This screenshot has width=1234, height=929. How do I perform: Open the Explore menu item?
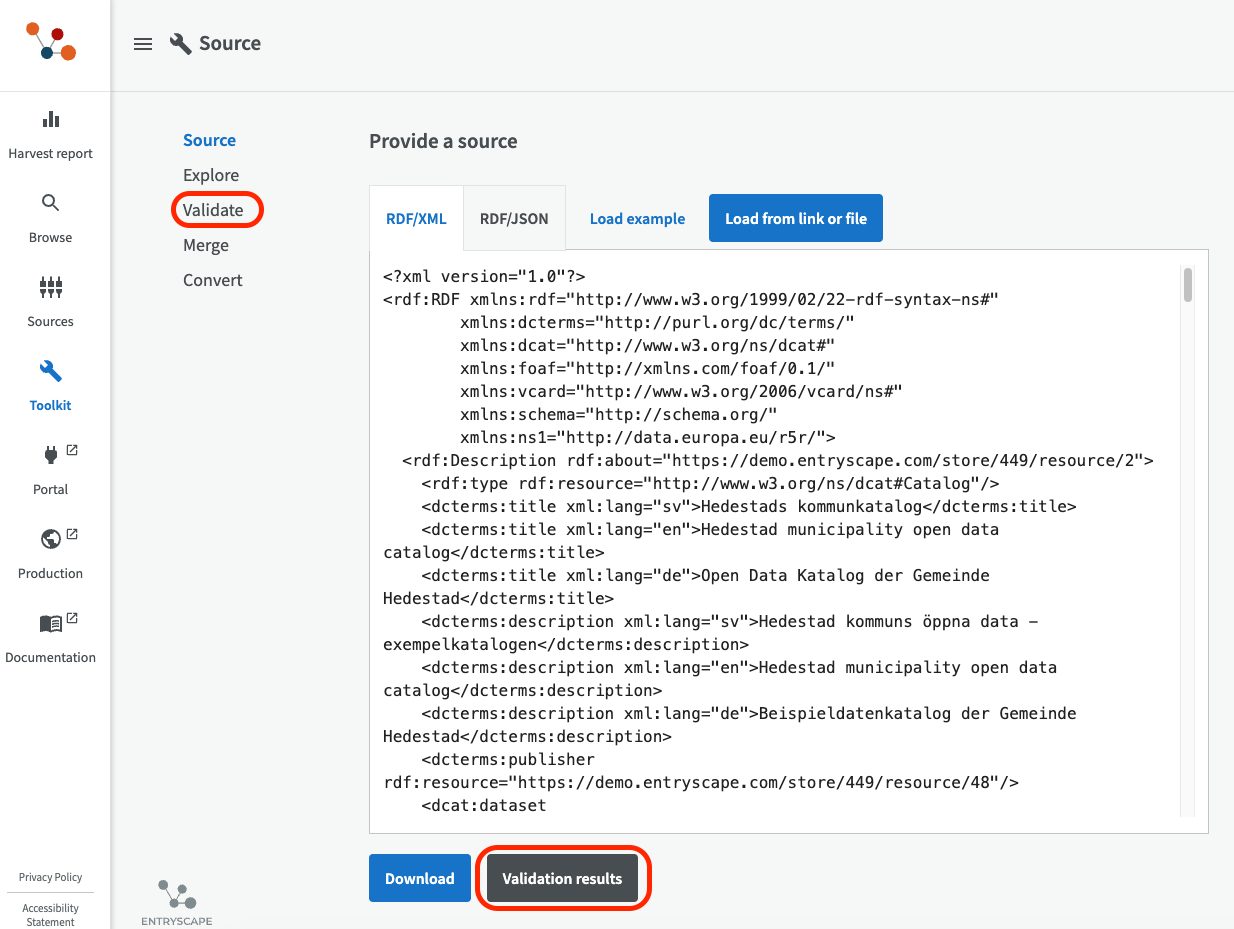(211, 175)
